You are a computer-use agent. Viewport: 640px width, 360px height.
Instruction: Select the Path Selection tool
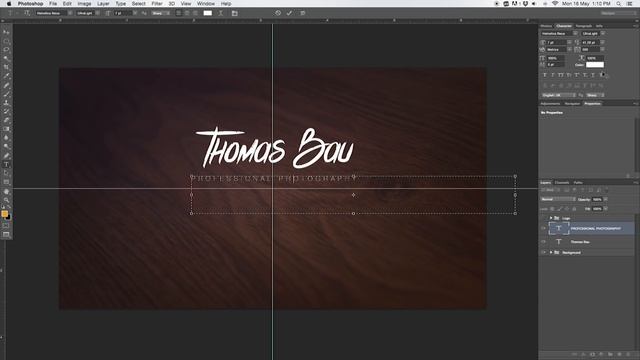(x=6, y=173)
